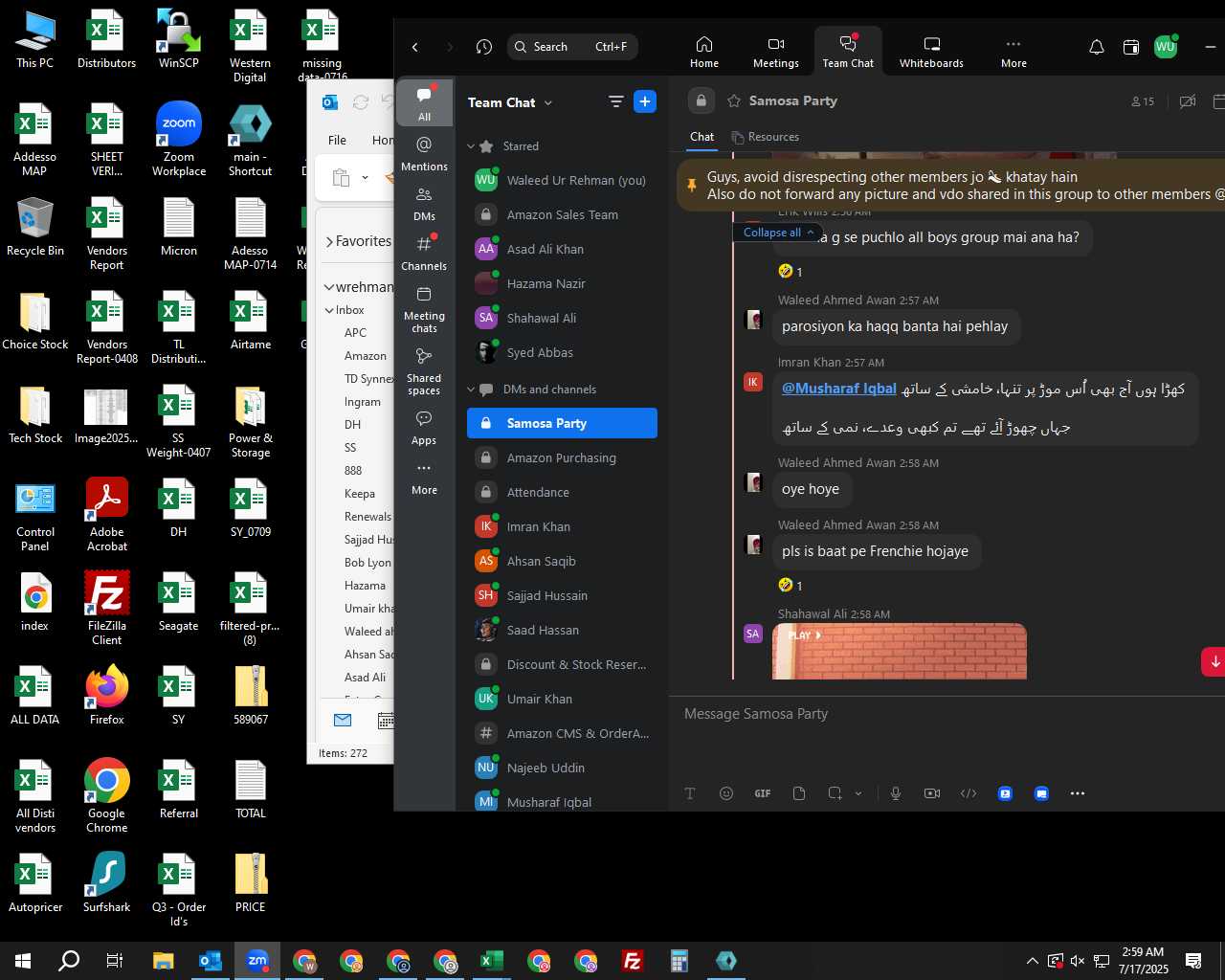The image size is (1225, 980).
Task: Insert a code snippet
Action: [x=969, y=793]
